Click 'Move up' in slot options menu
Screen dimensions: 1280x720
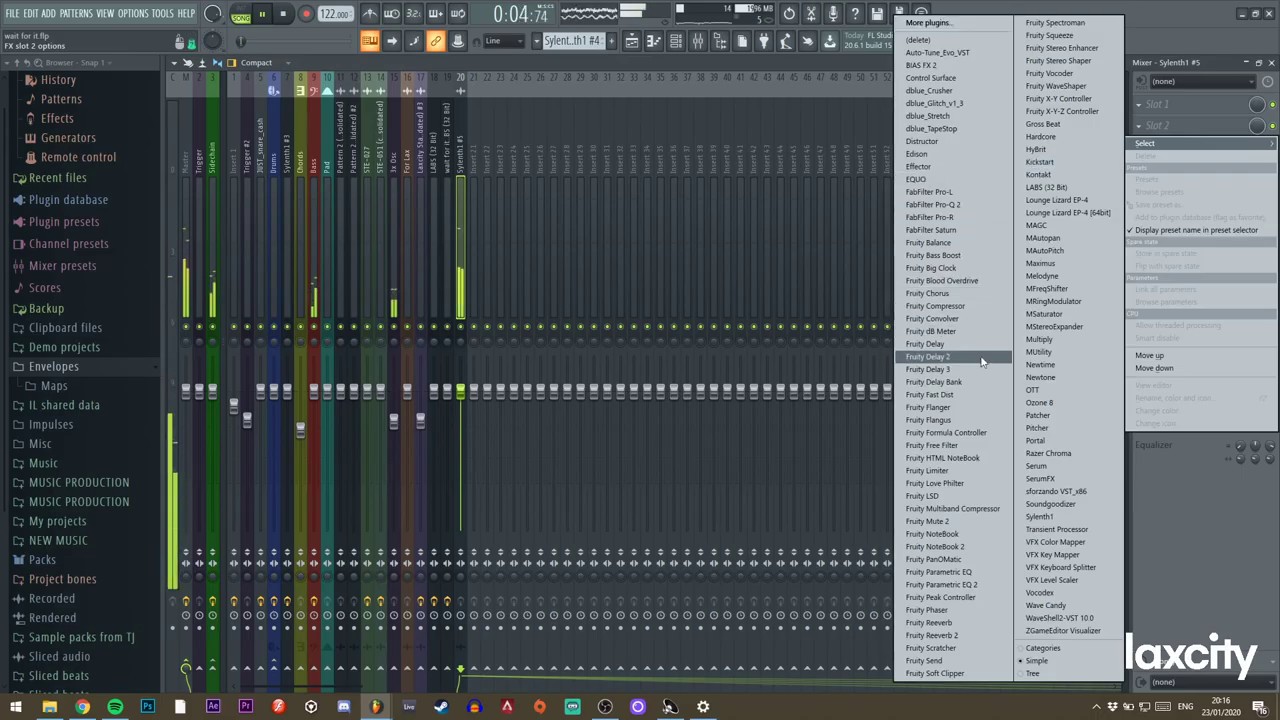(1201, 356)
